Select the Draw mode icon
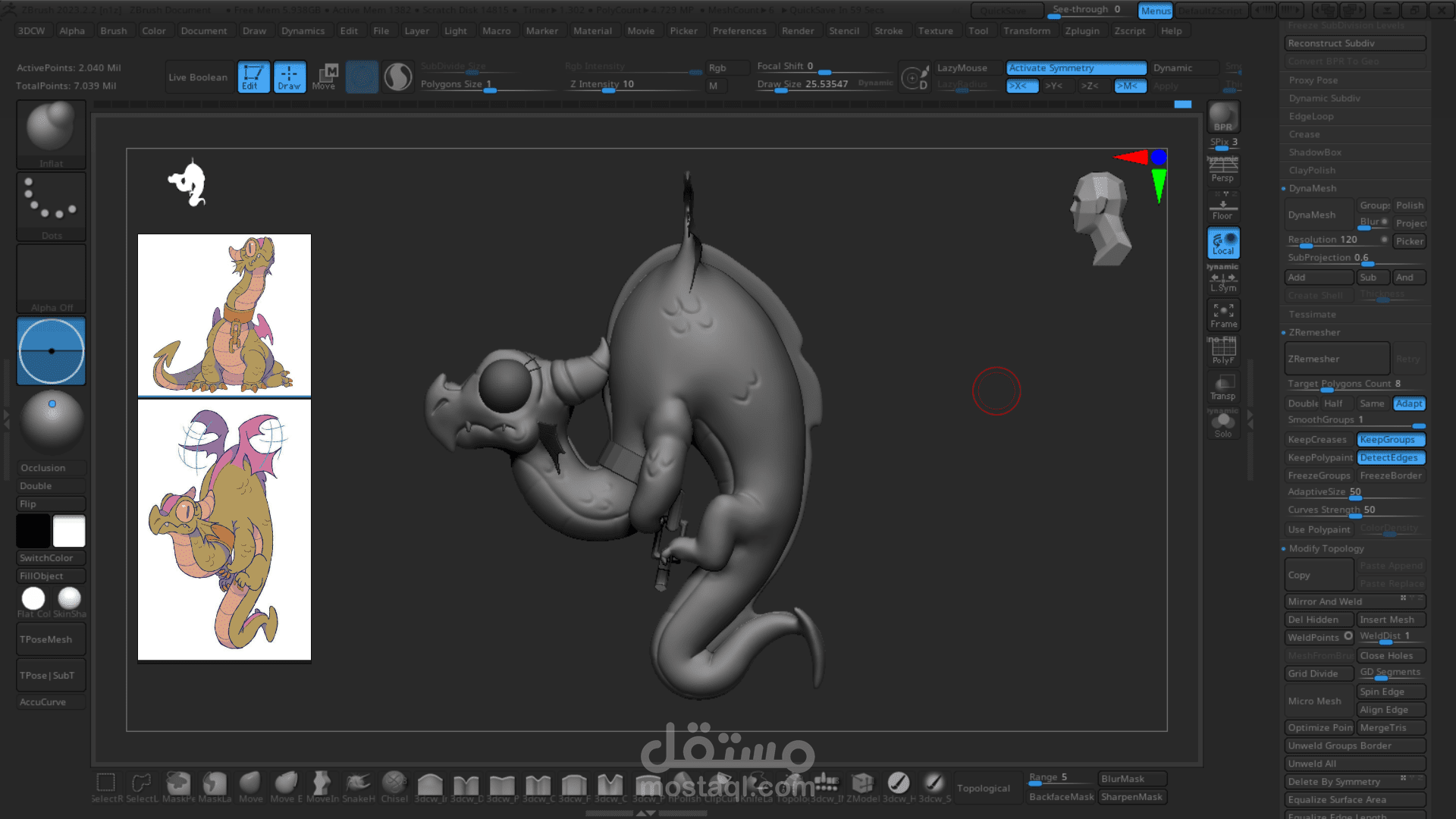 289,77
